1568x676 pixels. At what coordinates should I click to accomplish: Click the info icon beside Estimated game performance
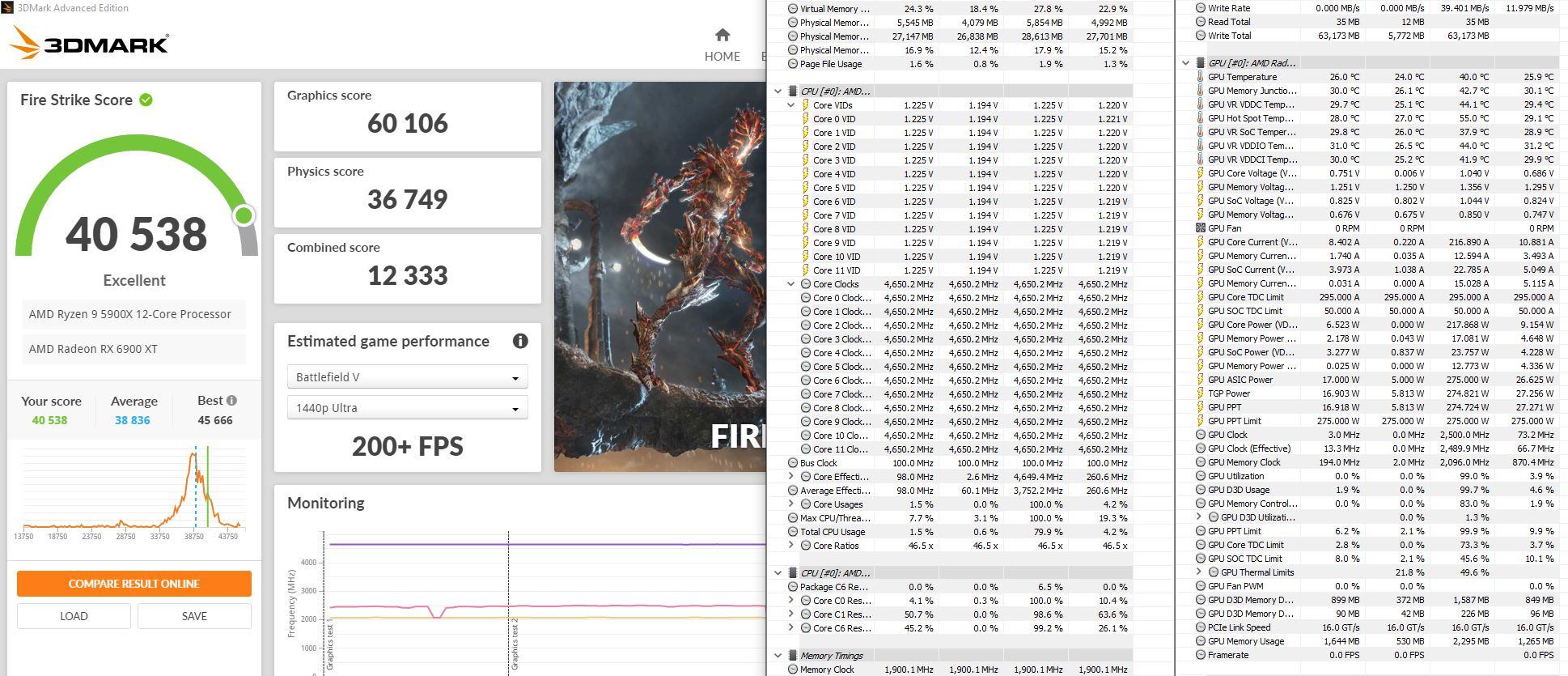click(520, 341)
